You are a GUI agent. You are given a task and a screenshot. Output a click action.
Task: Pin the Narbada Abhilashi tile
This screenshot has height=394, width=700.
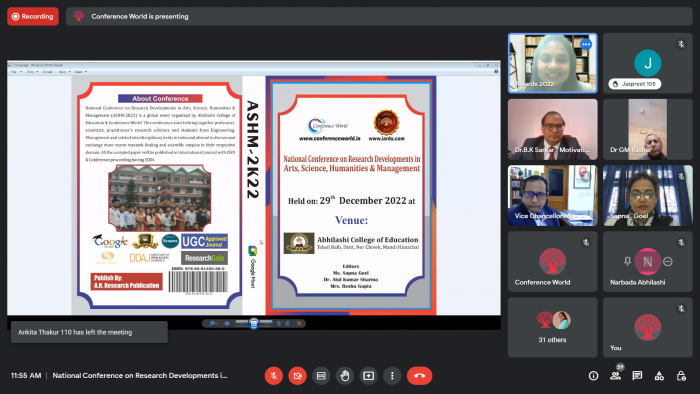click(627, 261)
